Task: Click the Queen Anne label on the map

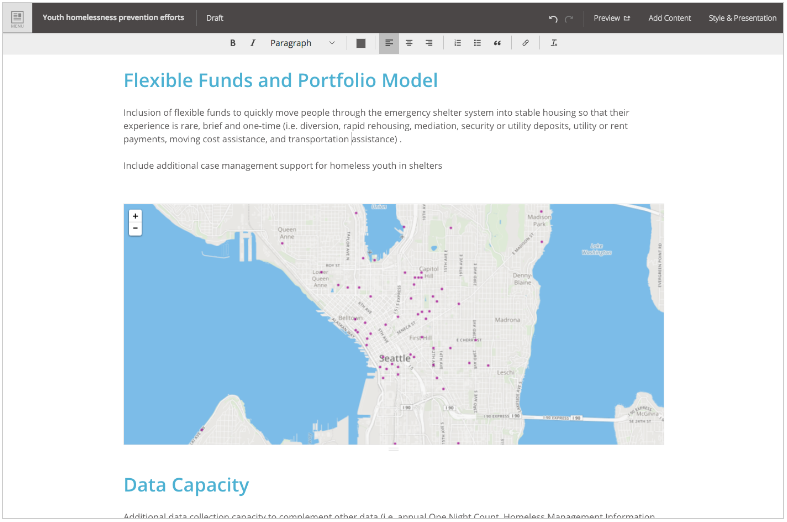Action: (287, 233)
